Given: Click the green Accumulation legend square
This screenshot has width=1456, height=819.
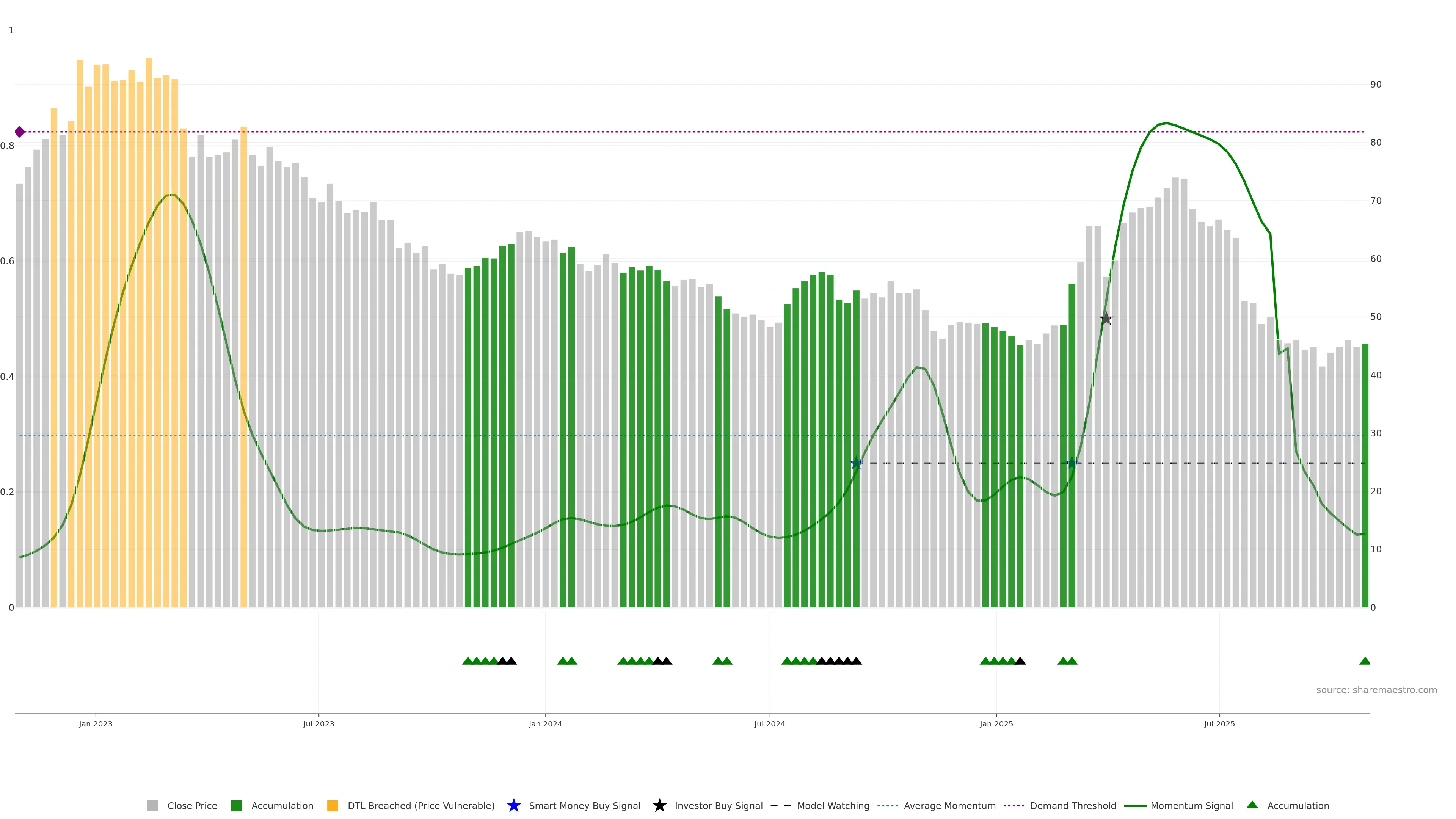Looking at the screenshot, I should pos(236,805).
